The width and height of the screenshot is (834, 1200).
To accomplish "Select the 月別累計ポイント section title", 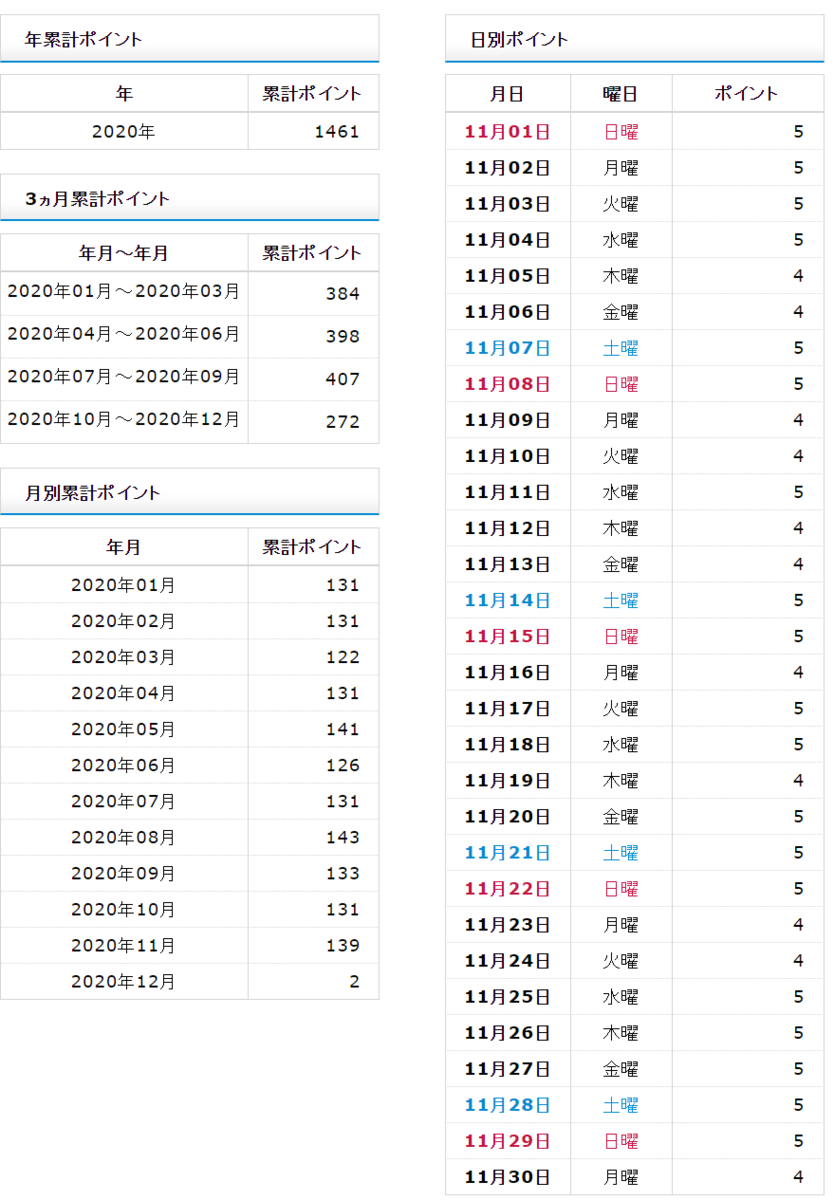I will pos(69,490).
